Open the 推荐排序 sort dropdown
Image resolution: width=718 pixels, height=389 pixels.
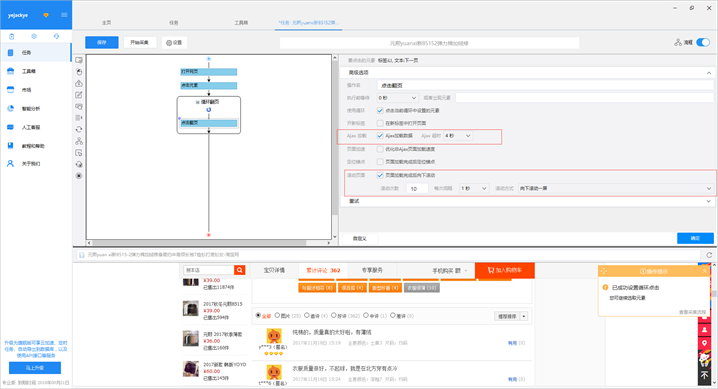click(511, 316)
